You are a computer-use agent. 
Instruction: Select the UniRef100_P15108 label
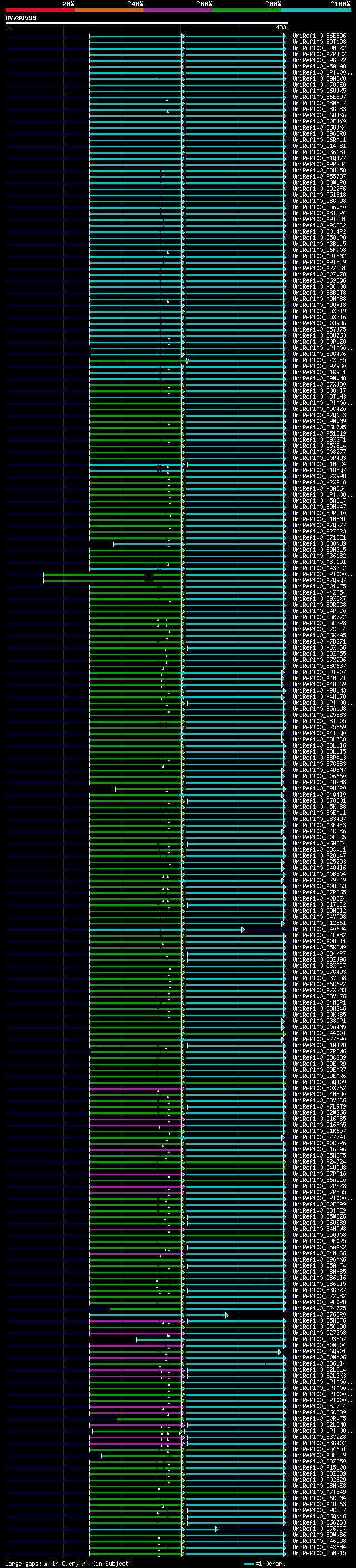tap(319, 1467)
